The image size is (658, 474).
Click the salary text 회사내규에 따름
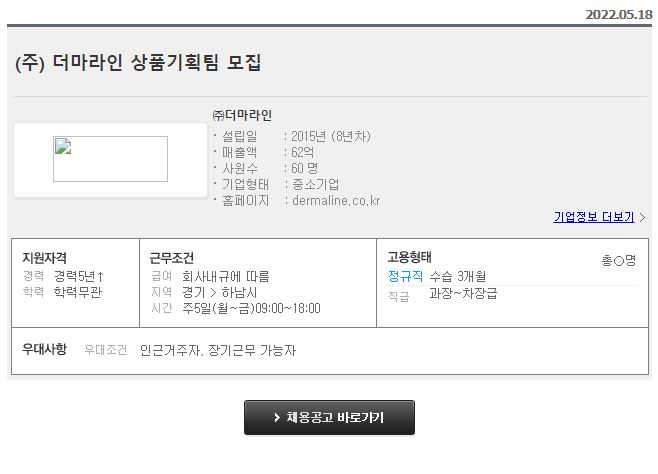click(226, 276)
